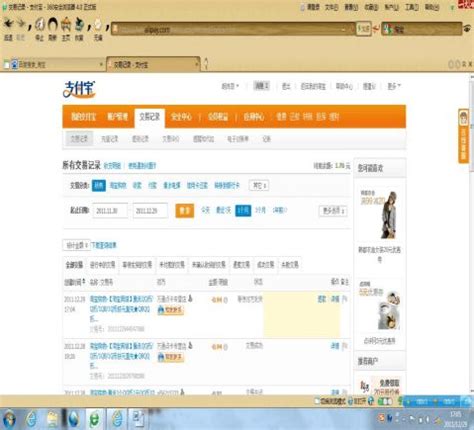
Task: Click the note flag icon in first row
Action: (x=345, y=299)
